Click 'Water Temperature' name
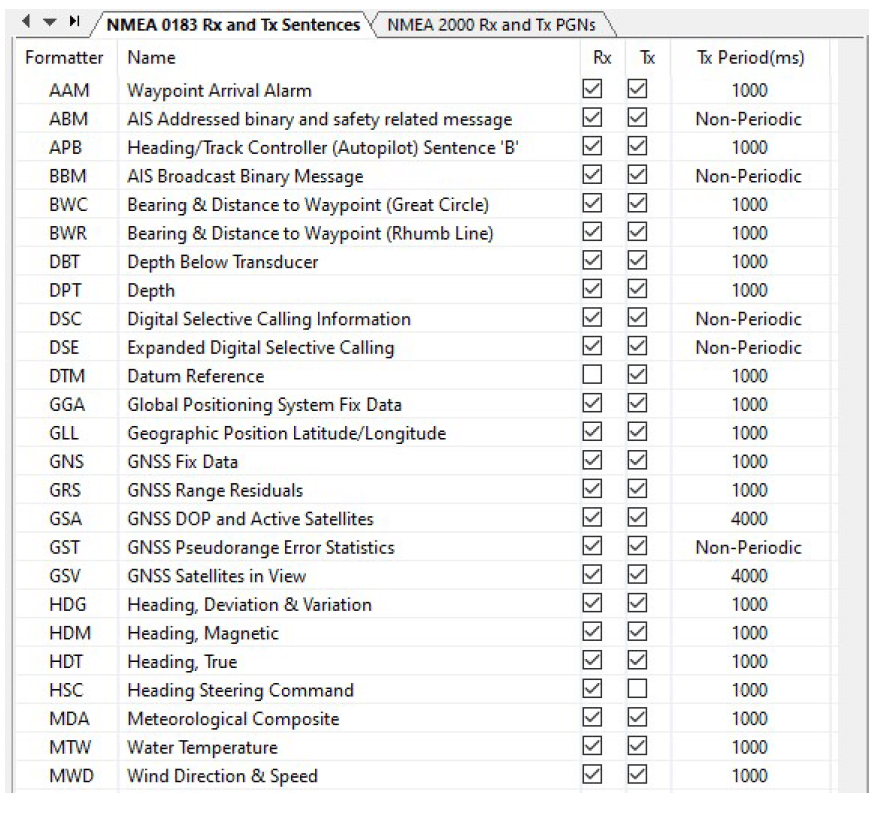893x813 pixels. 203,748
